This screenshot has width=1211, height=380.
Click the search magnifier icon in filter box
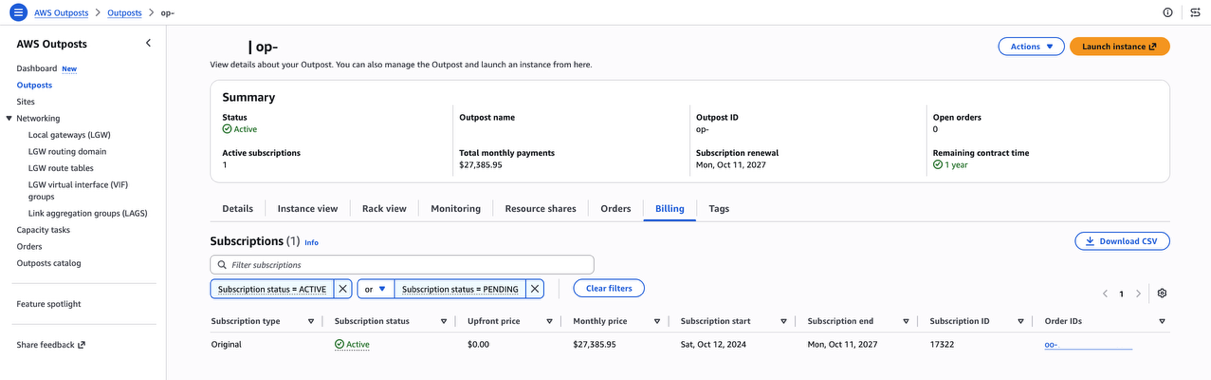click(x=221, y=265)
